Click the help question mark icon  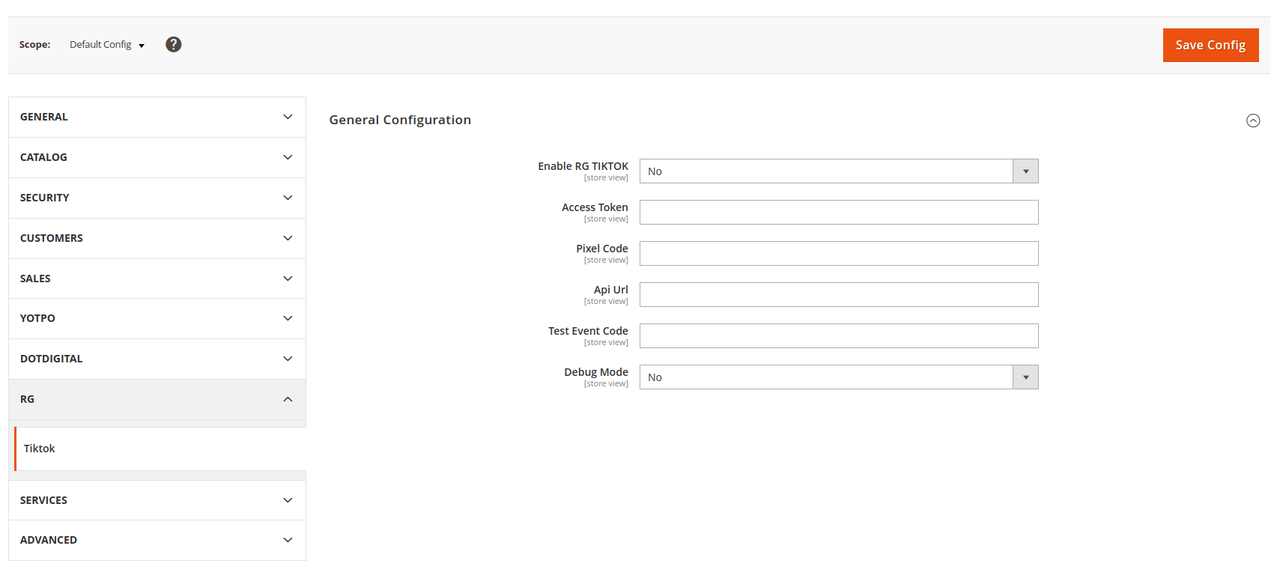173,44
